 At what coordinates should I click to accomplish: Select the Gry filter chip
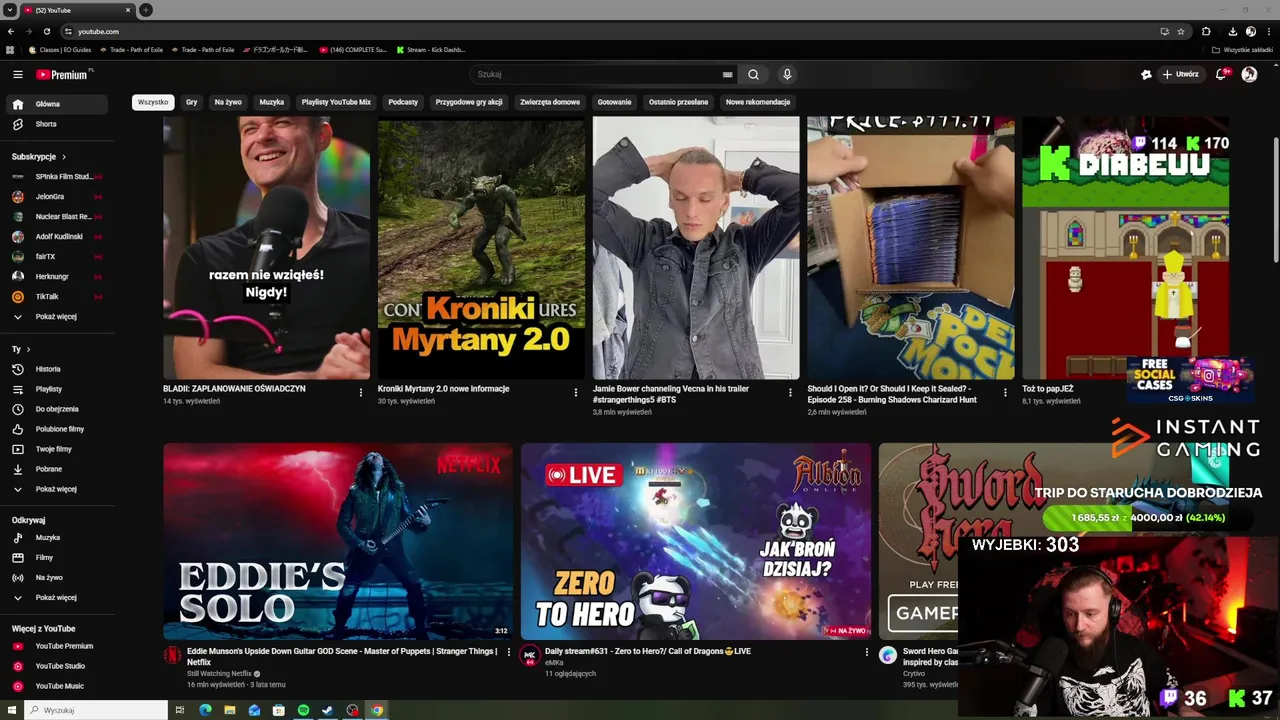point(191,102)
